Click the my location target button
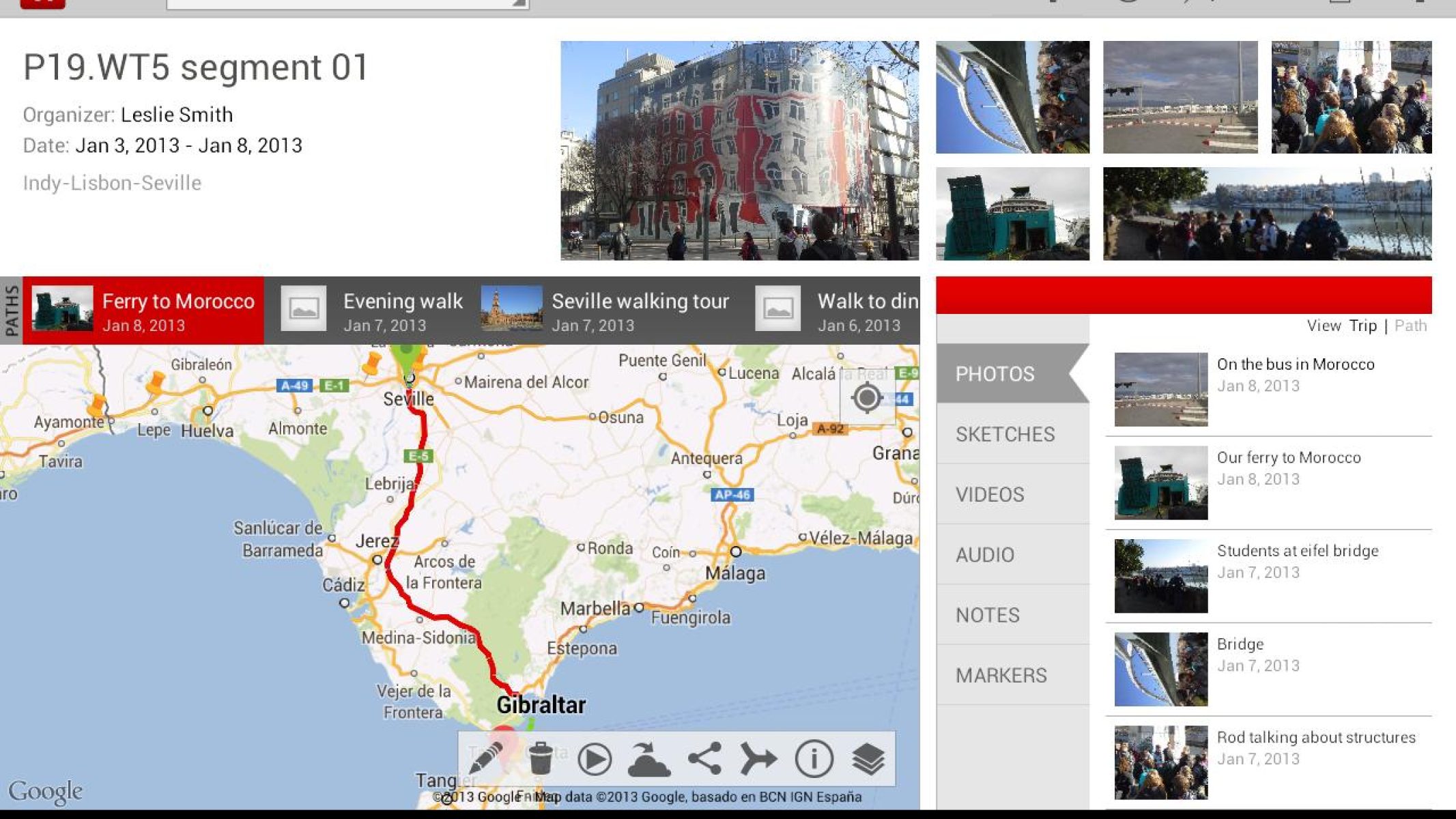 tap(866, 398)
